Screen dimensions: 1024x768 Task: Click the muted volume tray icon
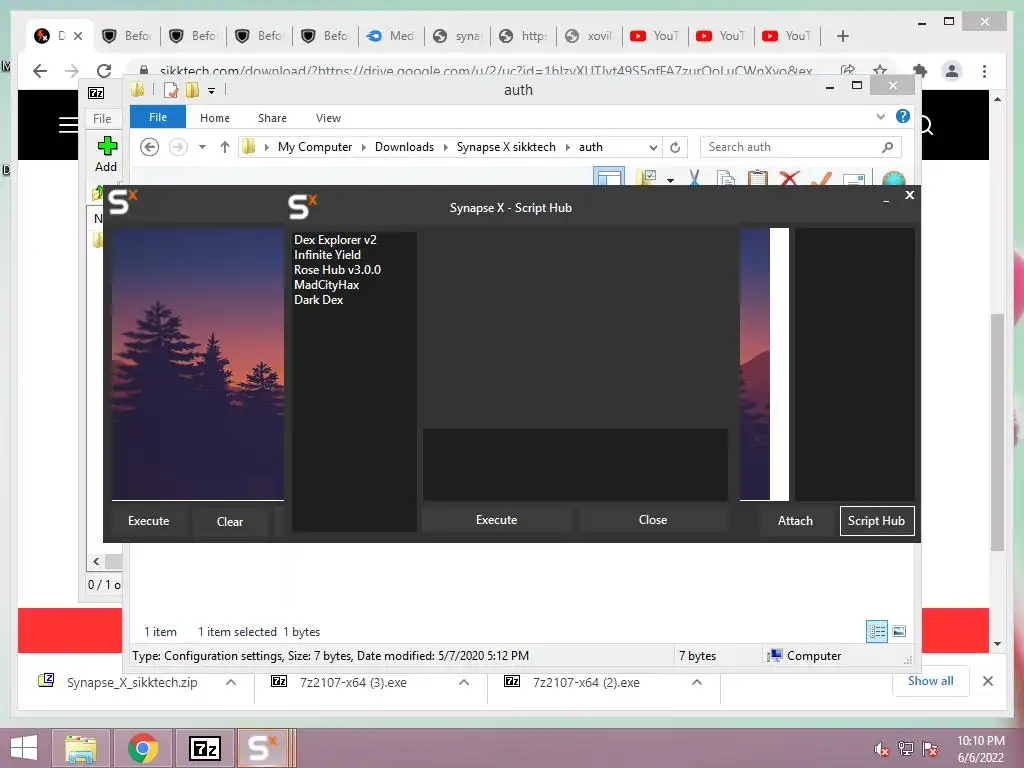click(x=881, y=749)
